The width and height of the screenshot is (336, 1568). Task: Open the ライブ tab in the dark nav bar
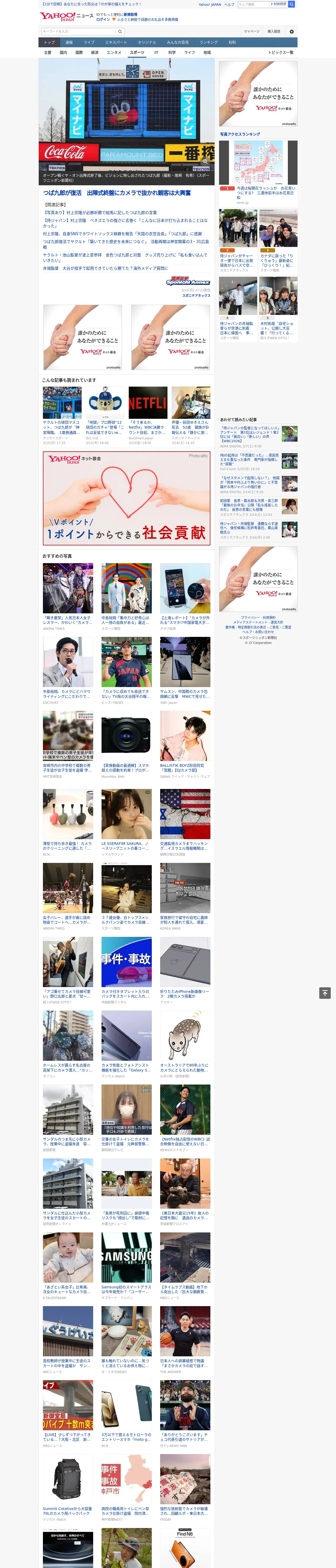click(x=89, y=43)
